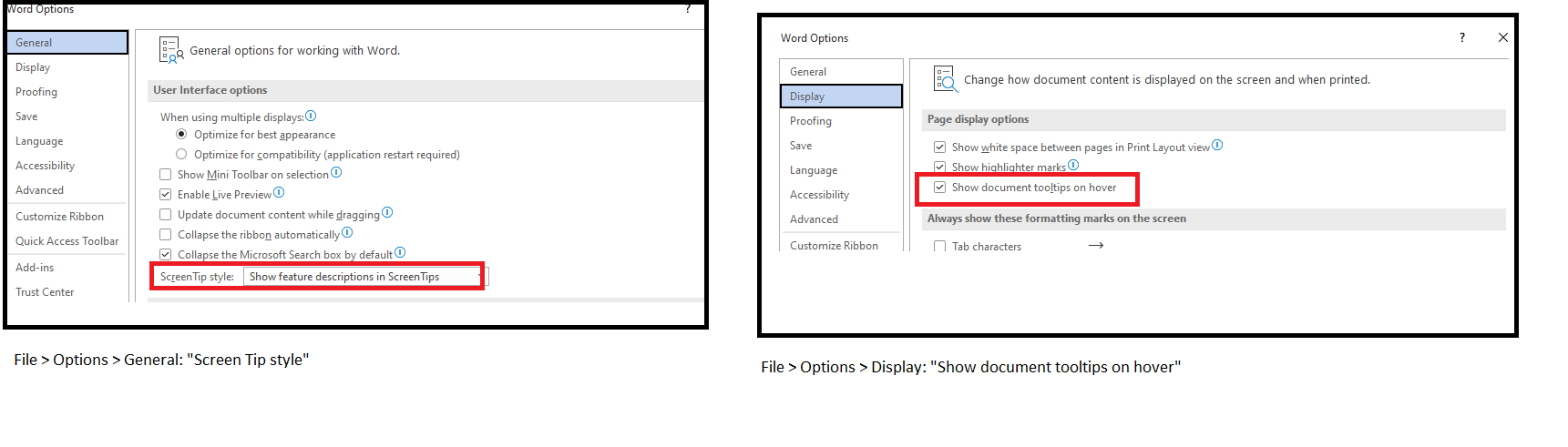The image size is (1568, 447).
Task: Open the ScreenTip style dropdown
Action: coord(365,276)
